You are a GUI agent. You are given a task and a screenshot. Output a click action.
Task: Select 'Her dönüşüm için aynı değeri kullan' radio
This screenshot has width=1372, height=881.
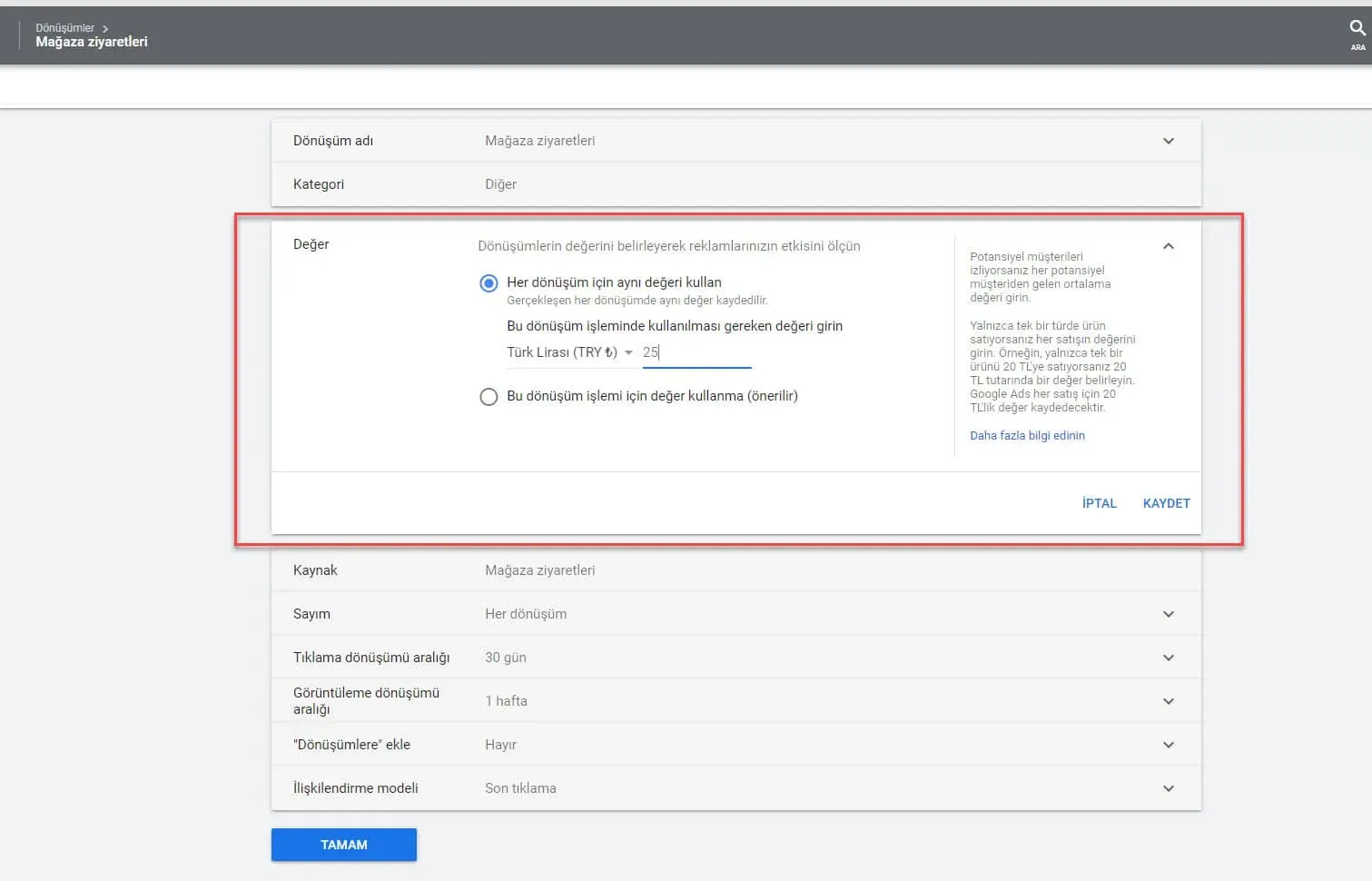[489, 283]
